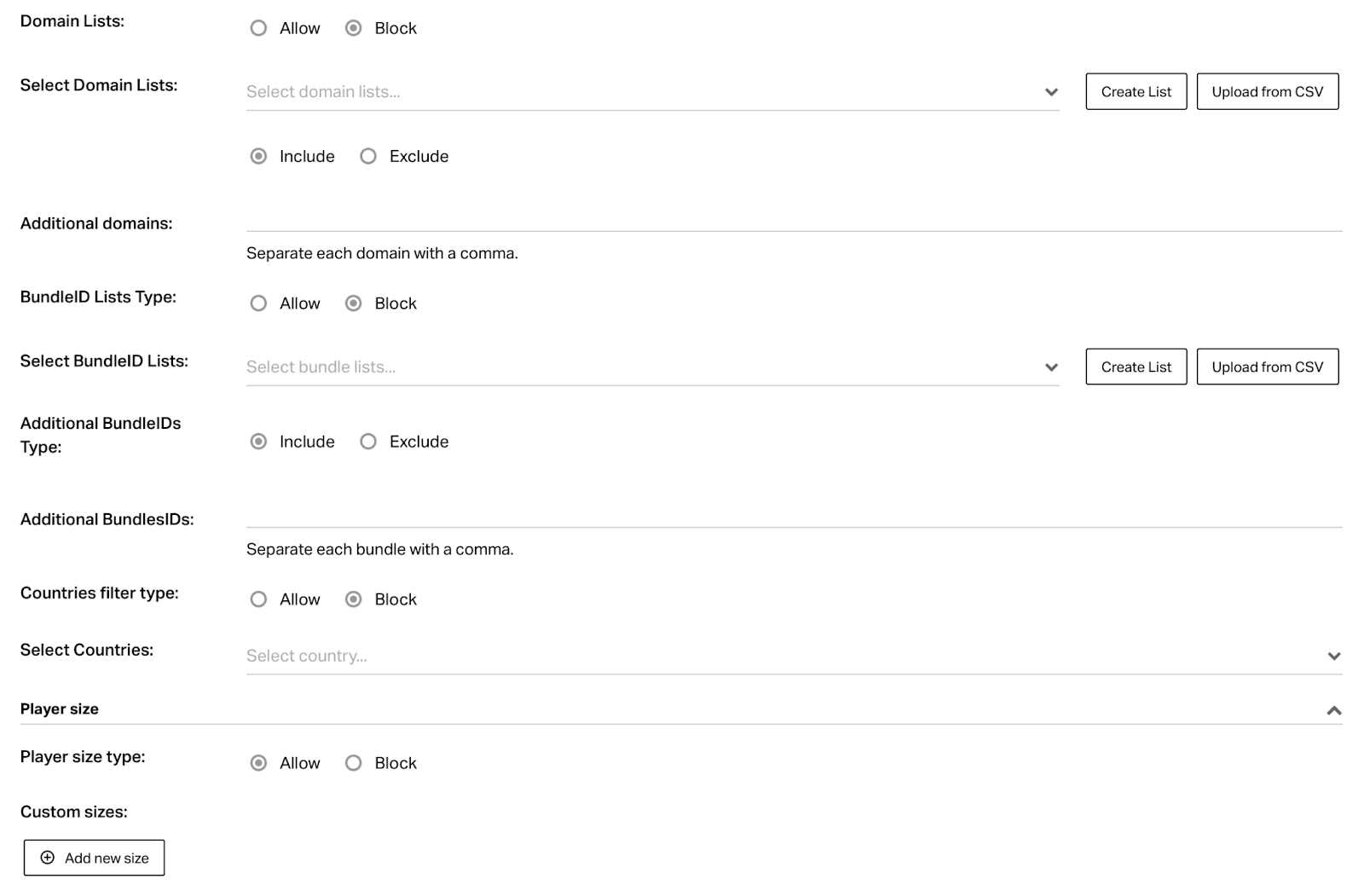Focus the Additional BundlesIDs input field

(x=795, y=513)
